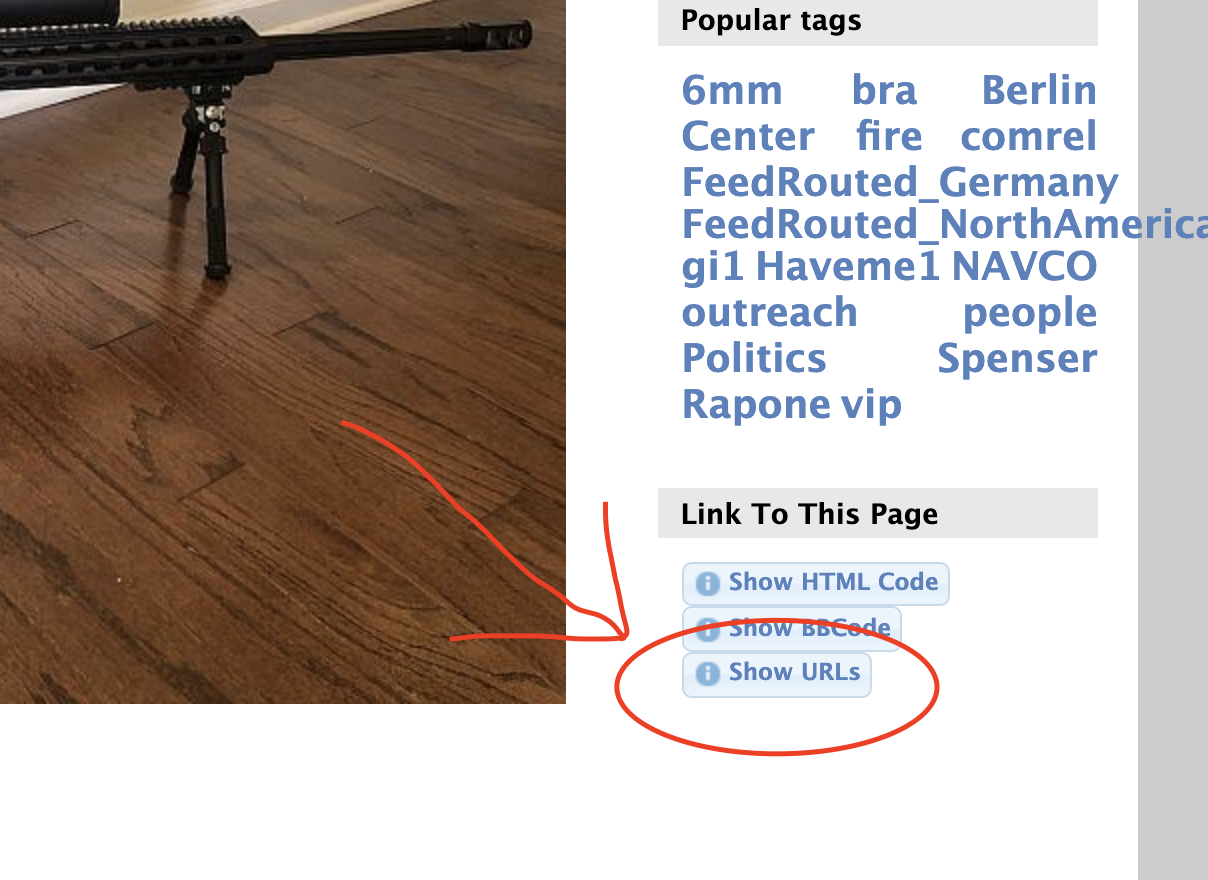Click the info icon beside Show URLs
The width and height of the screenshot is (1208, 880).
707,674
